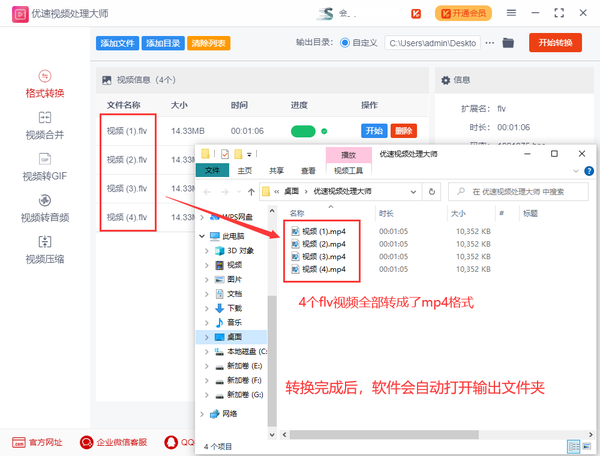The height and width of the screenshot is (456, 600).
Task: Select the 自定义 output directory radio button
Action: pos(344,43)
